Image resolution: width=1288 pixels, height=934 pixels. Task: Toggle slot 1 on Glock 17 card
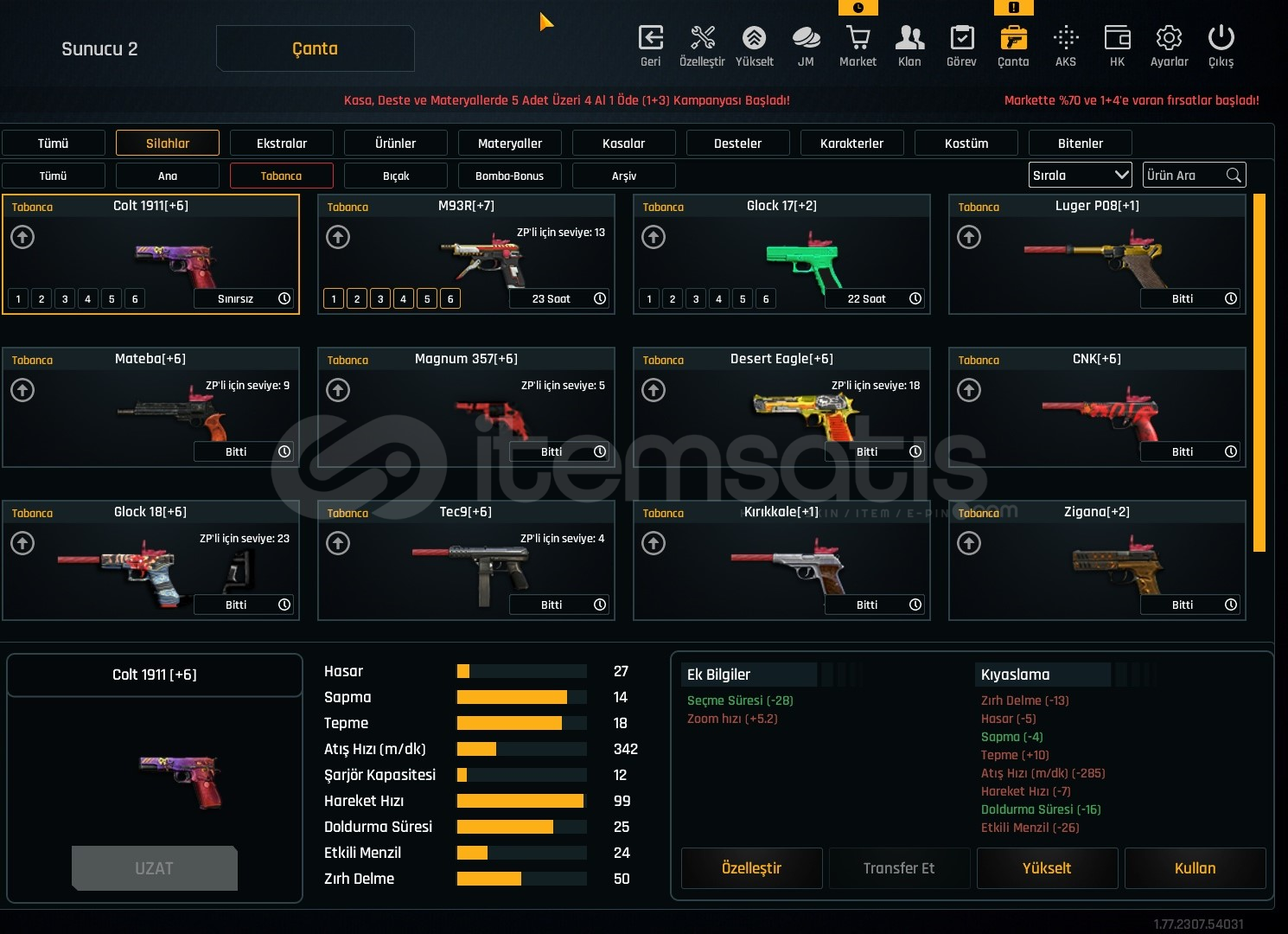[649, 299]
